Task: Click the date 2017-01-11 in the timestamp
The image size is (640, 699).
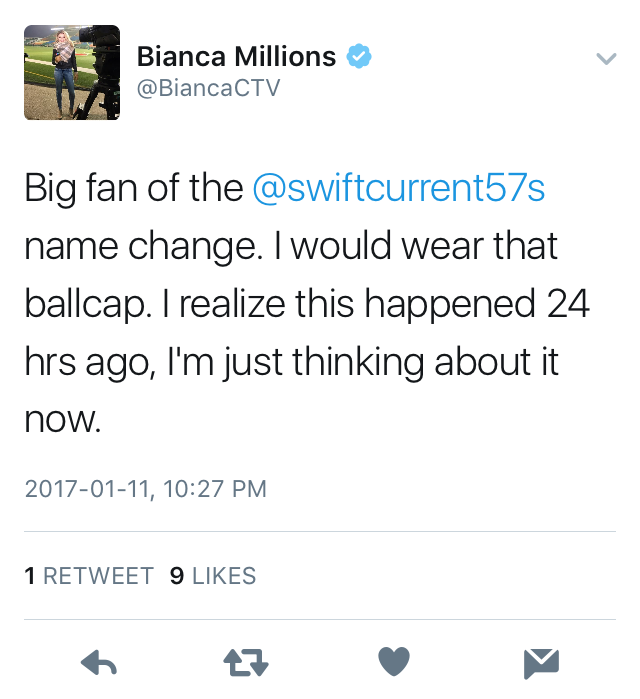Action: pyautogui.click(x=85, y=489)
